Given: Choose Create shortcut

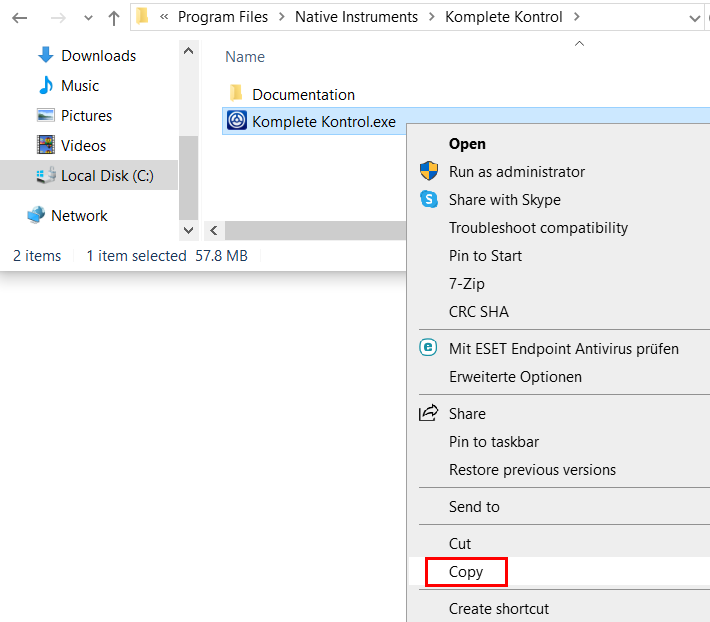Looking at the screenshot, I should (x=499, y=609).
